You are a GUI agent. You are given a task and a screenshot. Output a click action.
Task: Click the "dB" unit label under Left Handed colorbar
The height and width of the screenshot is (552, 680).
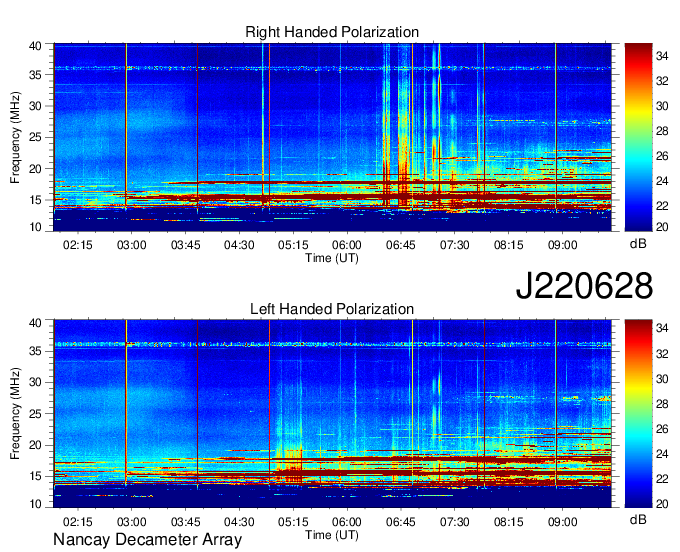[x=638, y=519]
